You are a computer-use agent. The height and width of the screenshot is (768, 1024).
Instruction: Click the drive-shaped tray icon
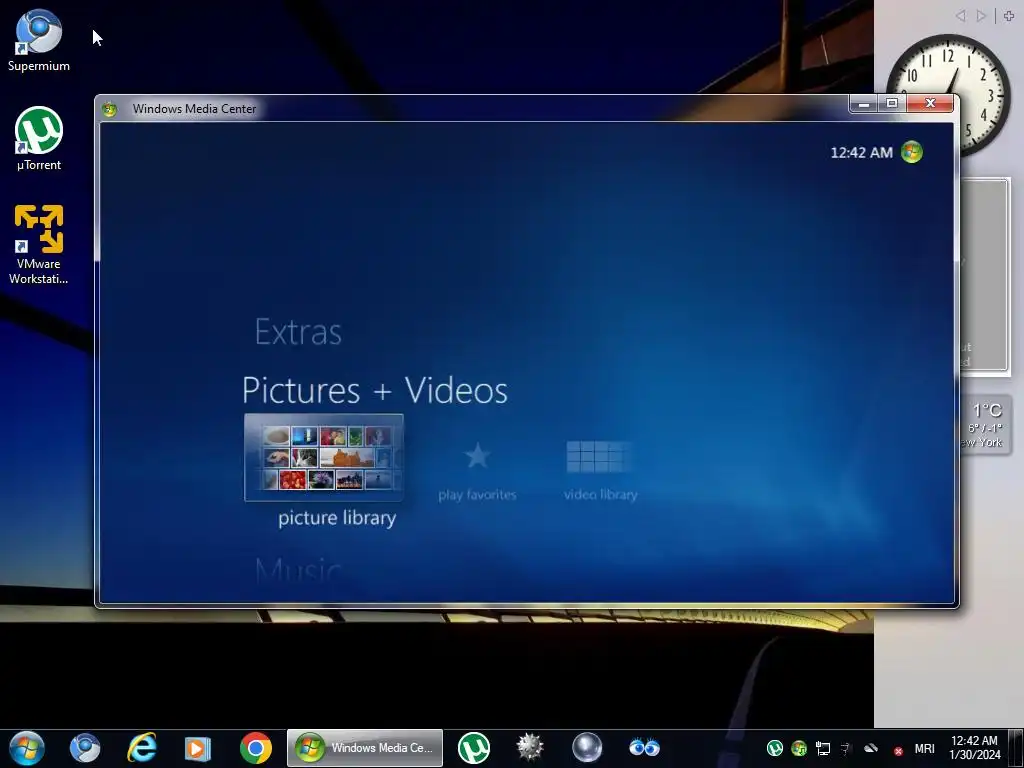pos(871,748)
